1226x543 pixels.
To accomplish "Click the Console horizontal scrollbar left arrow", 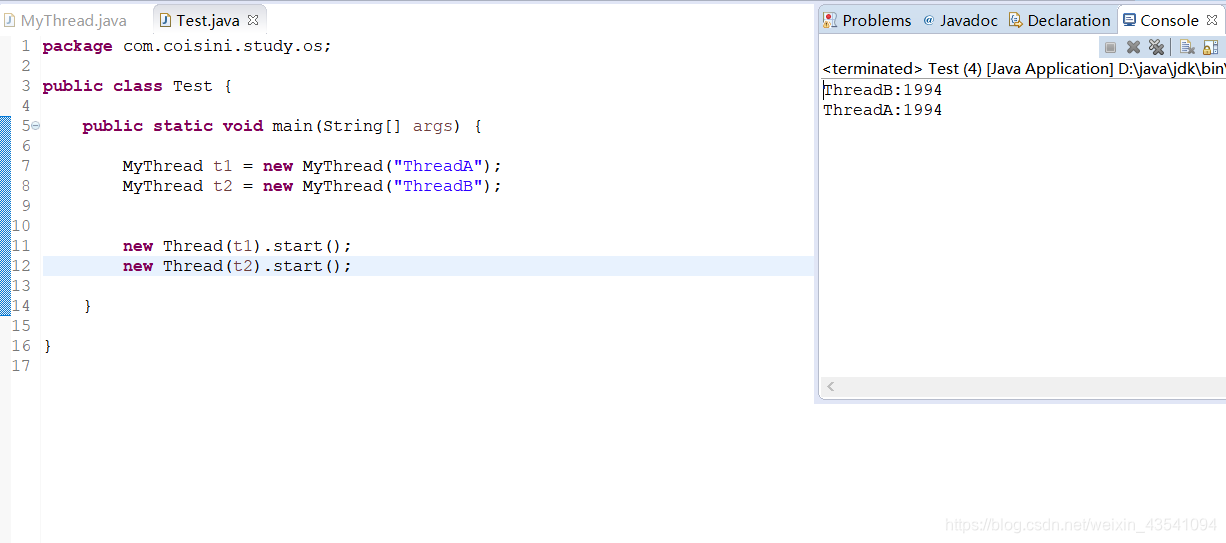I will [830, 387].
